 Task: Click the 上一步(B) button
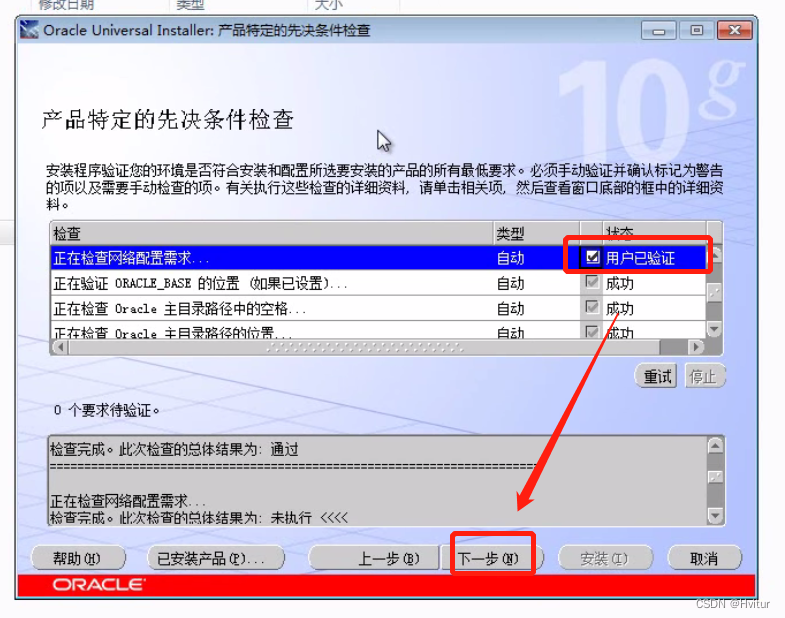(374, 558)
